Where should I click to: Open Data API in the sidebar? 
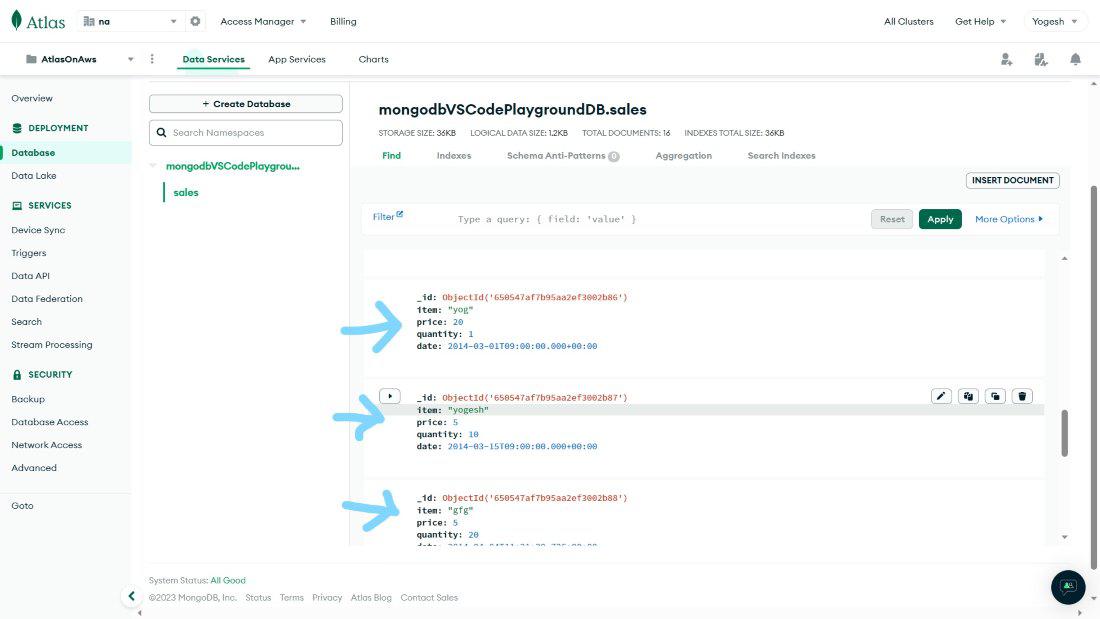30,276
